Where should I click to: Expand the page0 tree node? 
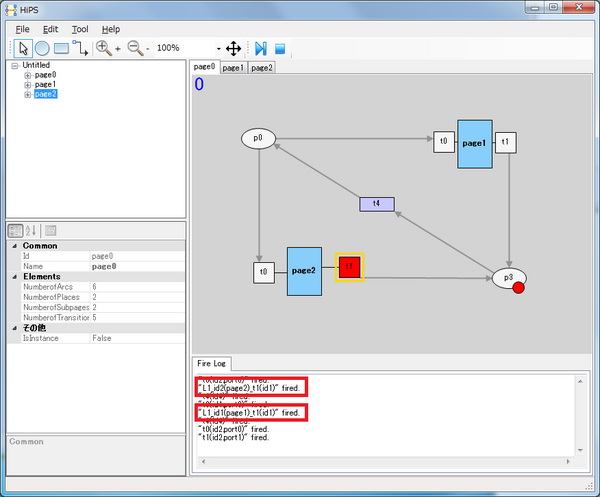pos(28,75)
